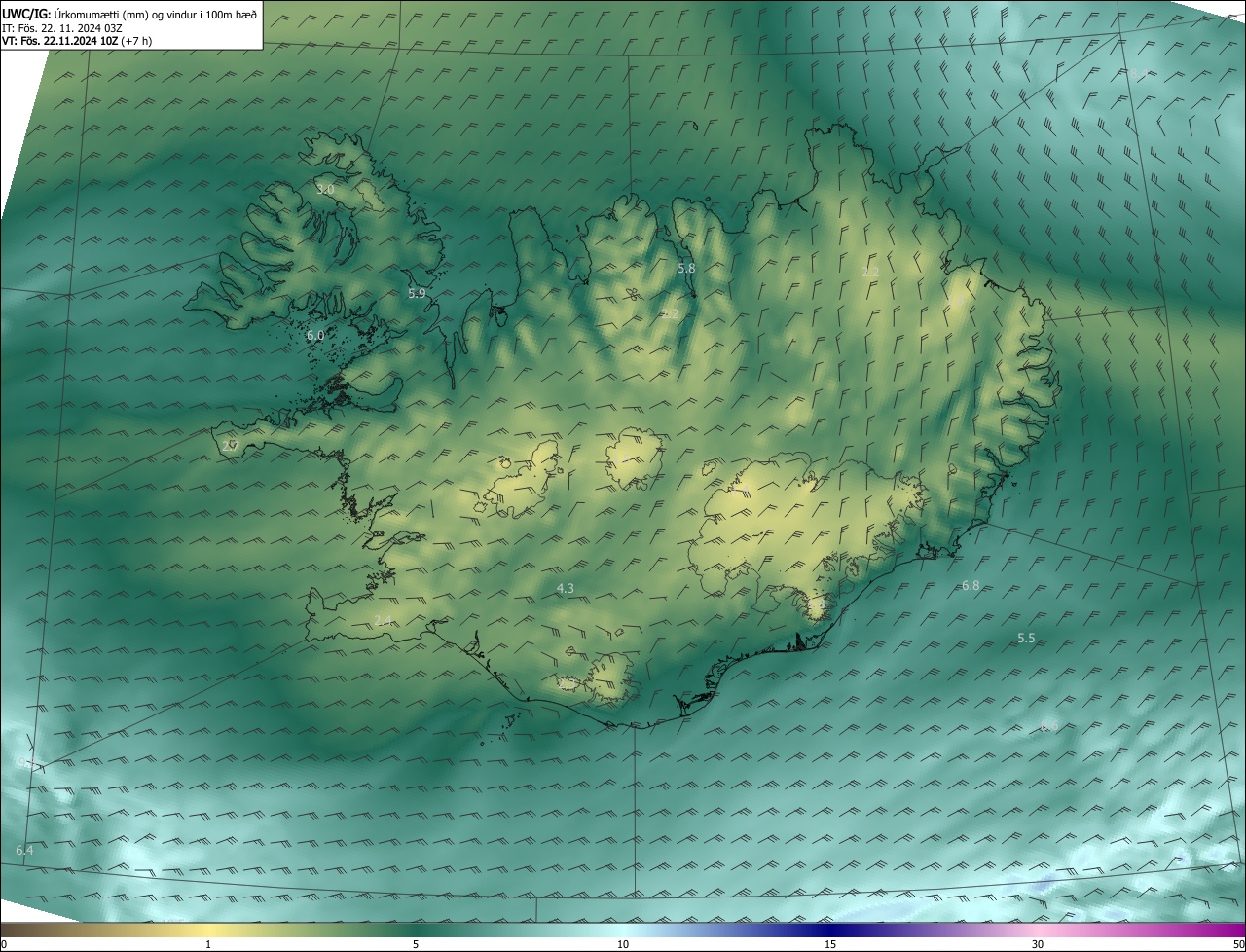
Task: Click the 3.0 value on the map
Action: (x=325, y=189)
